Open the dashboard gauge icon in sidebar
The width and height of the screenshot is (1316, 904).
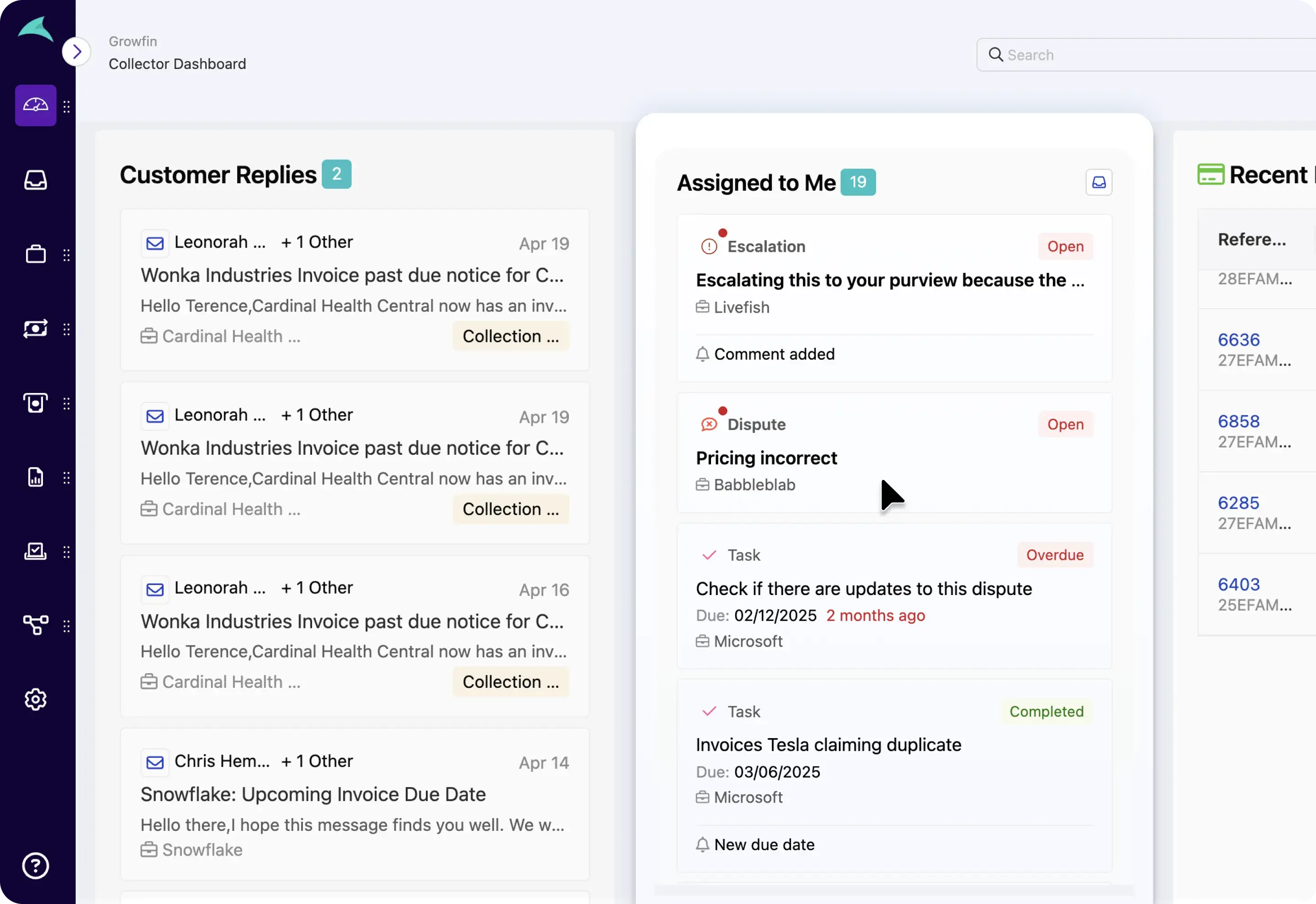pyautogui.click(x=35, y=106)
